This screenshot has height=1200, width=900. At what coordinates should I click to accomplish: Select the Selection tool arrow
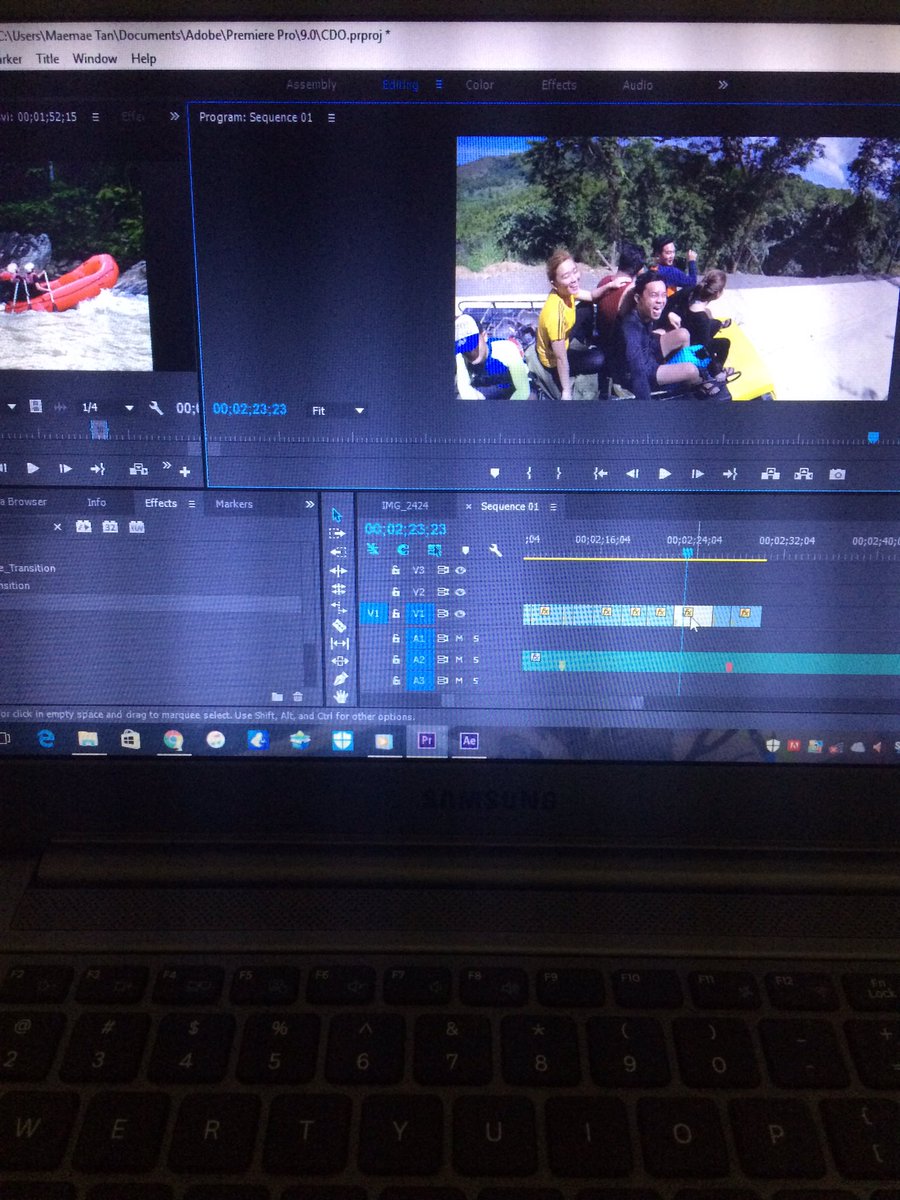click(x=338, y=515)
